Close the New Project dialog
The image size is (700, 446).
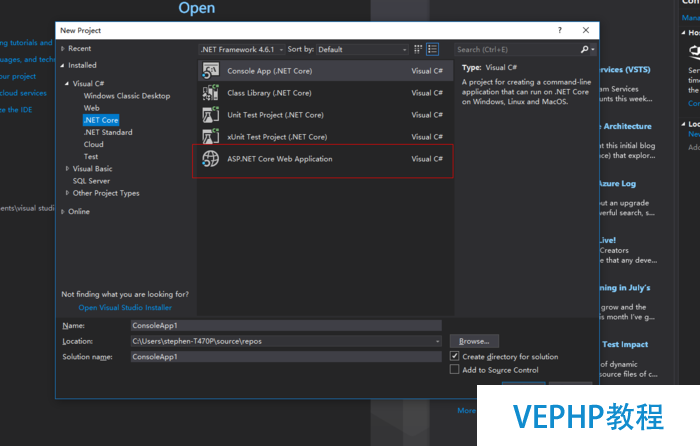(x=586, y=30)
